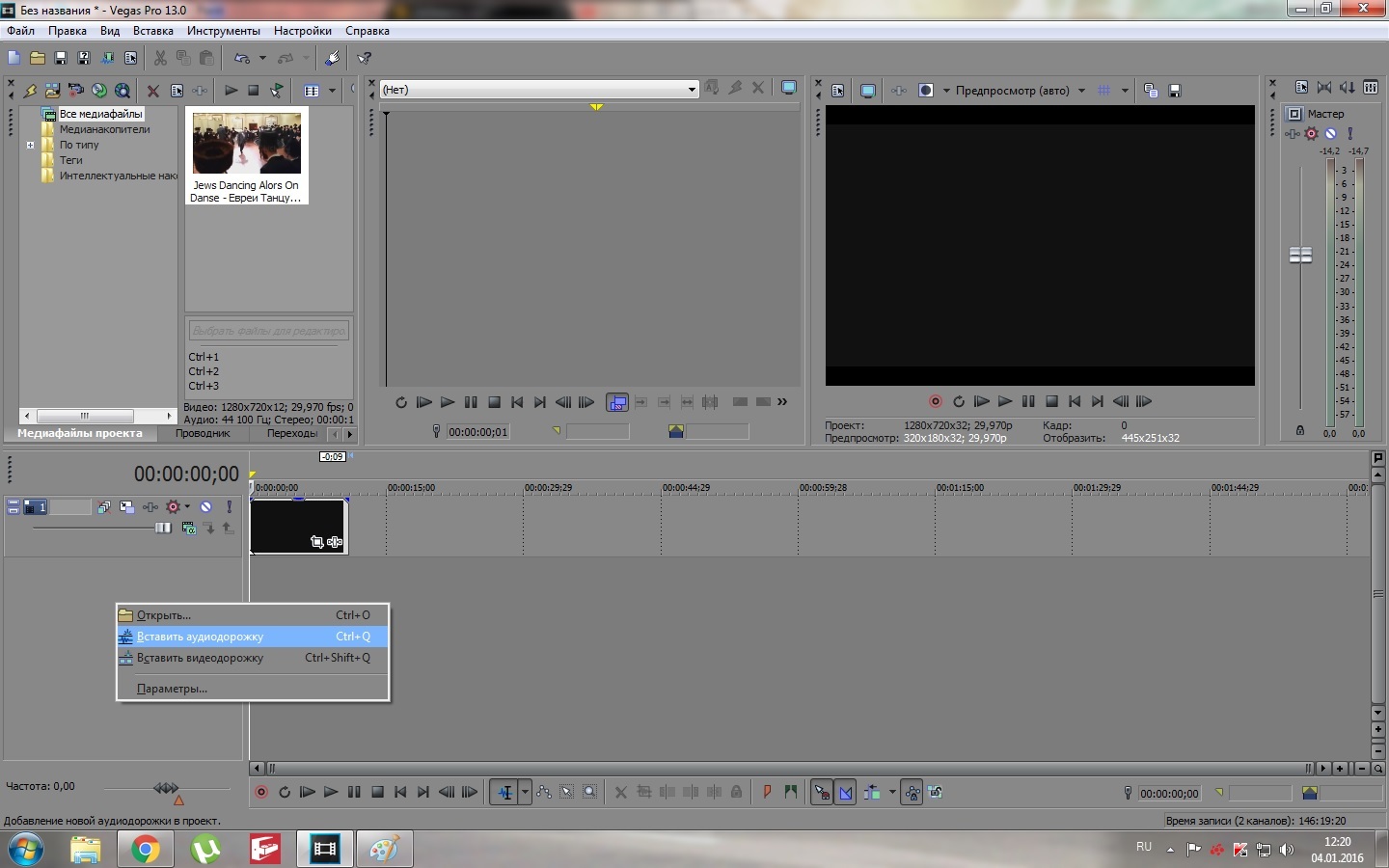Click Preview on External Monitor icon
Viewport: 1389px width, 868px height.
coord(867,91)
